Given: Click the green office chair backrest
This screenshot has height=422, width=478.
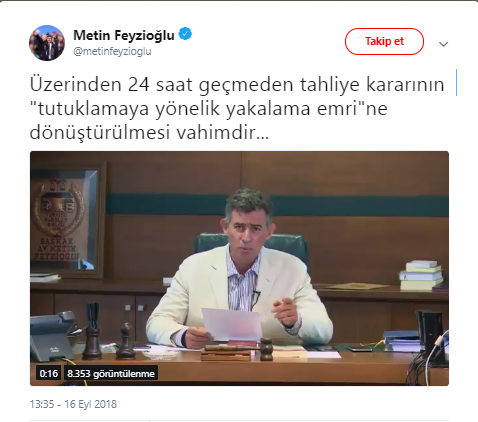Looking at the screenshot, I should (x=252, y=246).
